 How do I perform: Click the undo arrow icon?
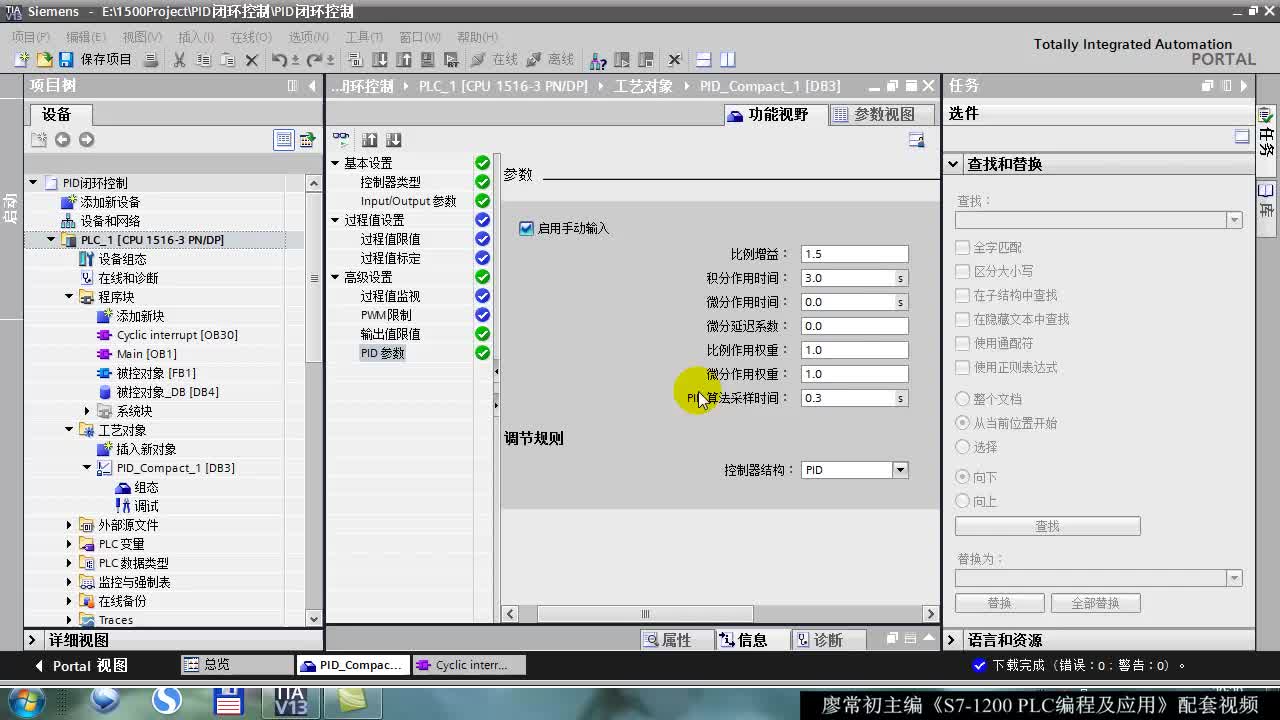(x=280, y=60)
